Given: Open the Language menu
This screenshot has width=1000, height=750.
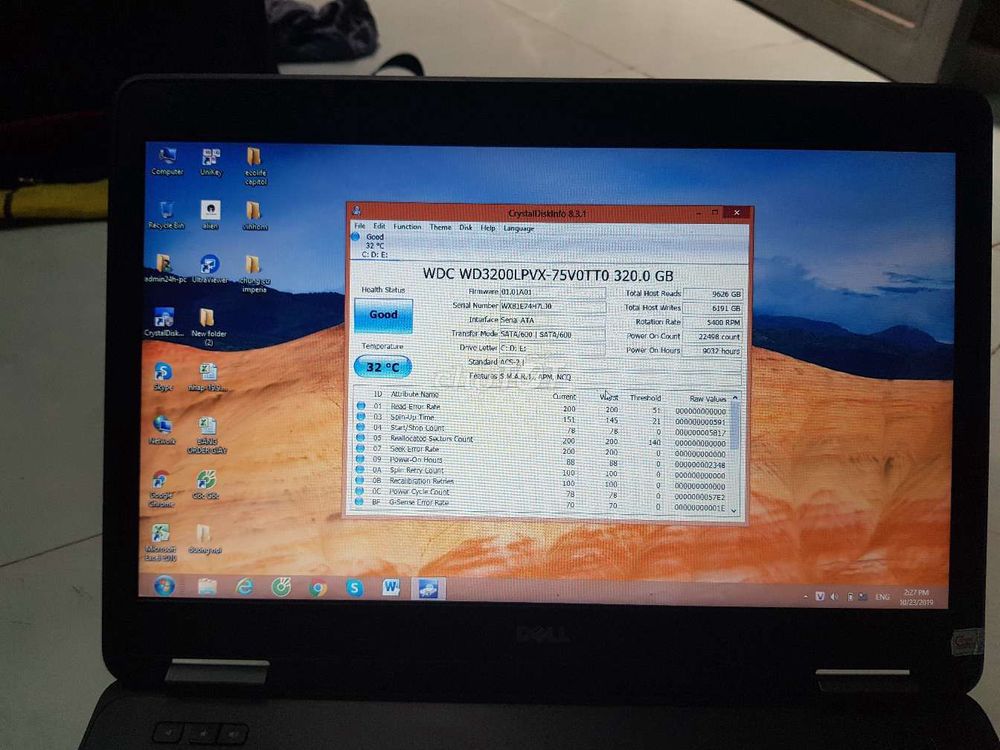Looking at the screenshot, I should click(x=518, y=228).
